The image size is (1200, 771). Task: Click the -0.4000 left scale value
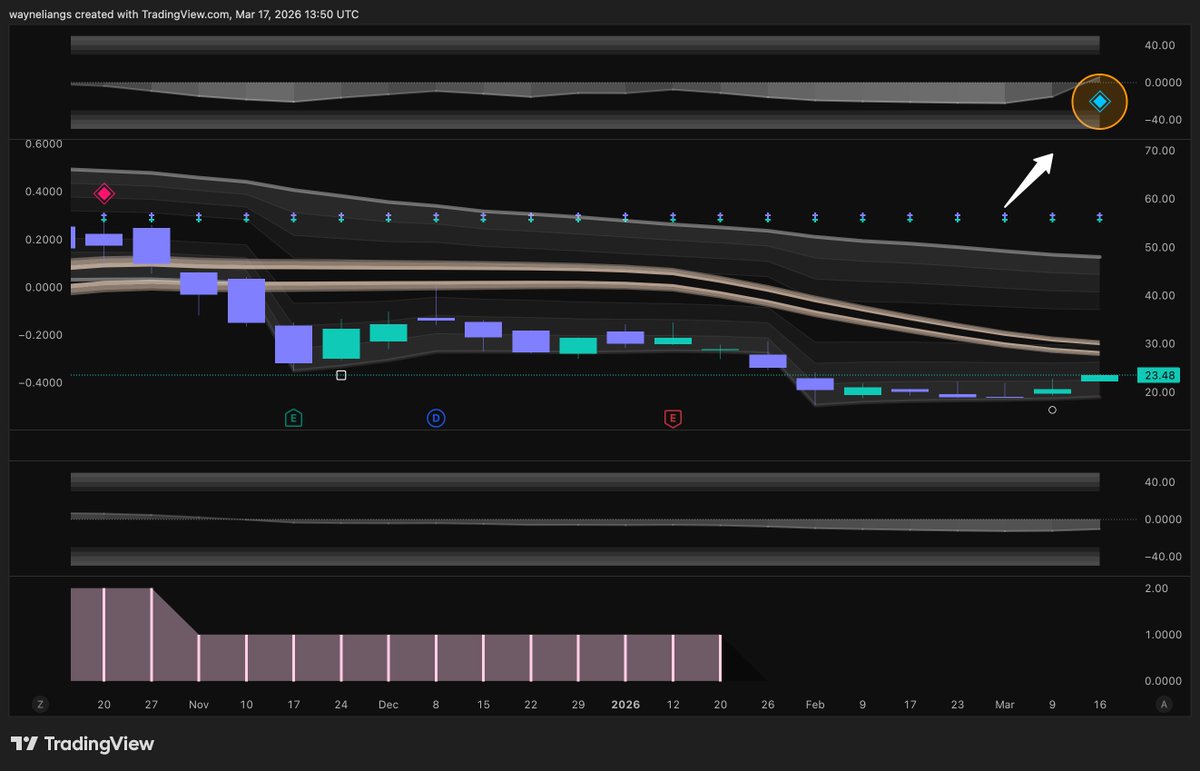39,383
